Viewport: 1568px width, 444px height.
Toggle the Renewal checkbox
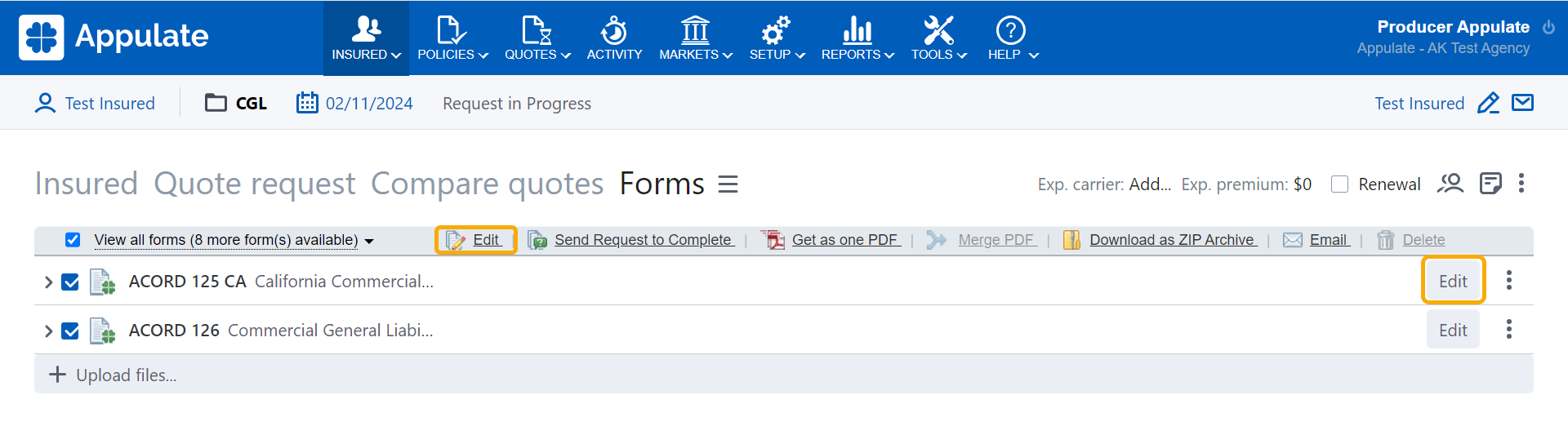1339,184
